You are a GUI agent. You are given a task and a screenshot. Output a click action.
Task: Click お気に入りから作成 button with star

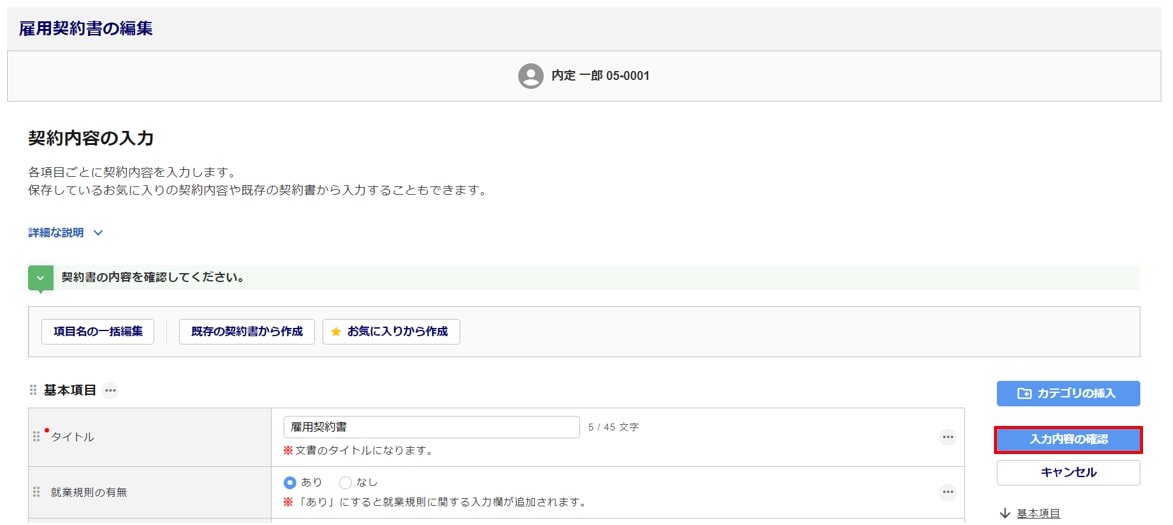pos(390,332)
